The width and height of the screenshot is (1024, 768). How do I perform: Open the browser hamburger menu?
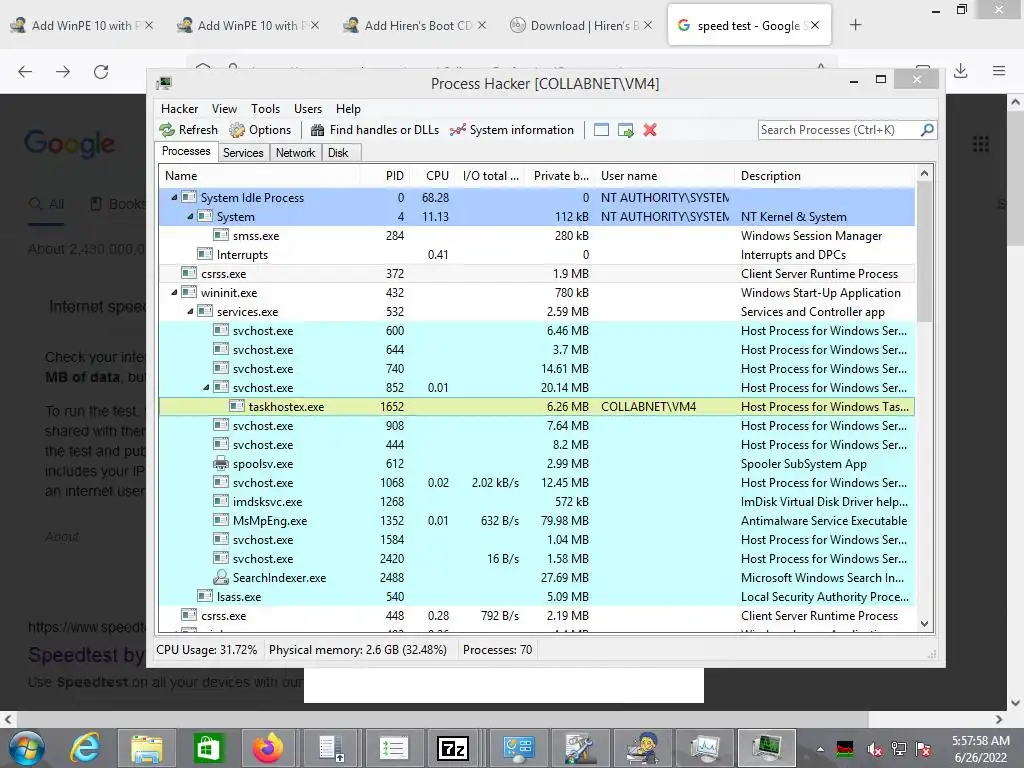tap(999, 71)
